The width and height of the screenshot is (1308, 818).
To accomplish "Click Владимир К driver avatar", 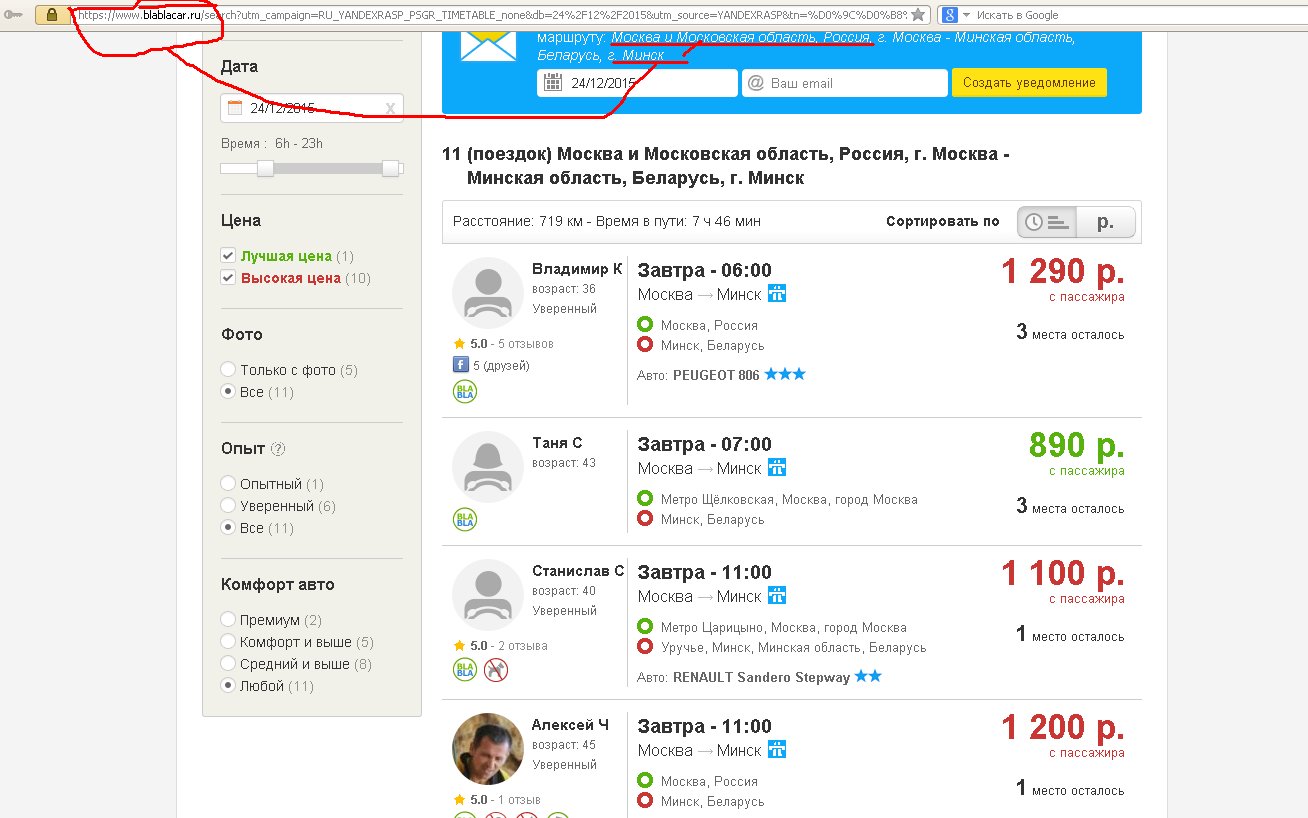I will point(488,293).
